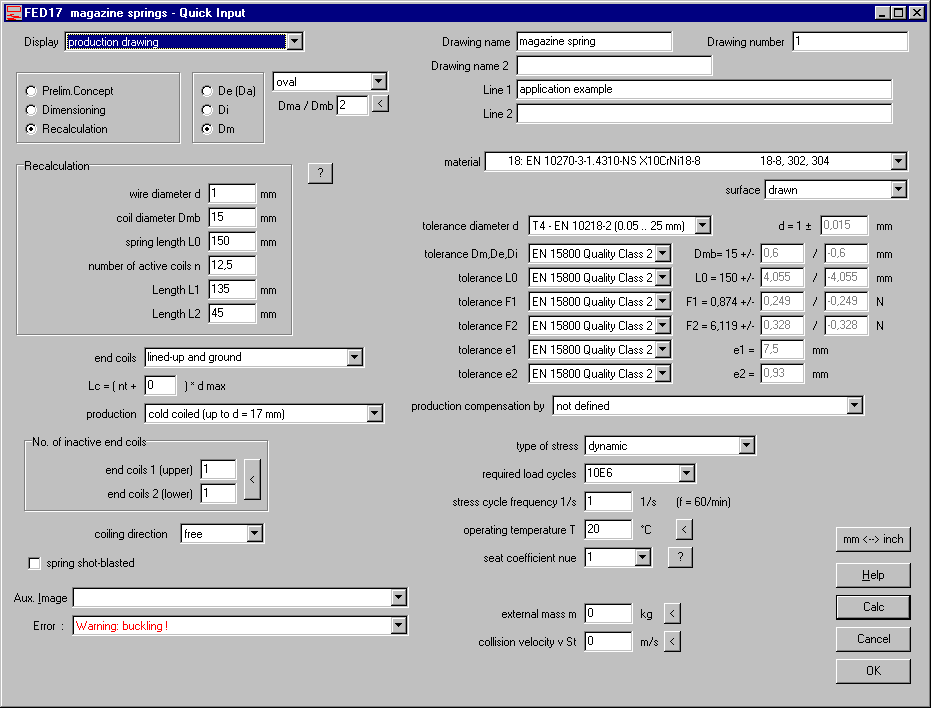Viewport: 931px width, 708px height.
Task: Select the Prelim.Concept radio button
Action: 32,91
